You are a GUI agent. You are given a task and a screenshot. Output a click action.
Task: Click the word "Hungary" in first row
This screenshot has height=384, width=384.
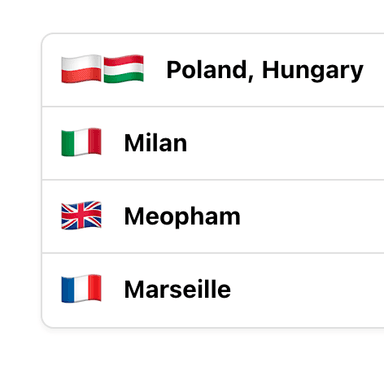(x=313, y=70)
